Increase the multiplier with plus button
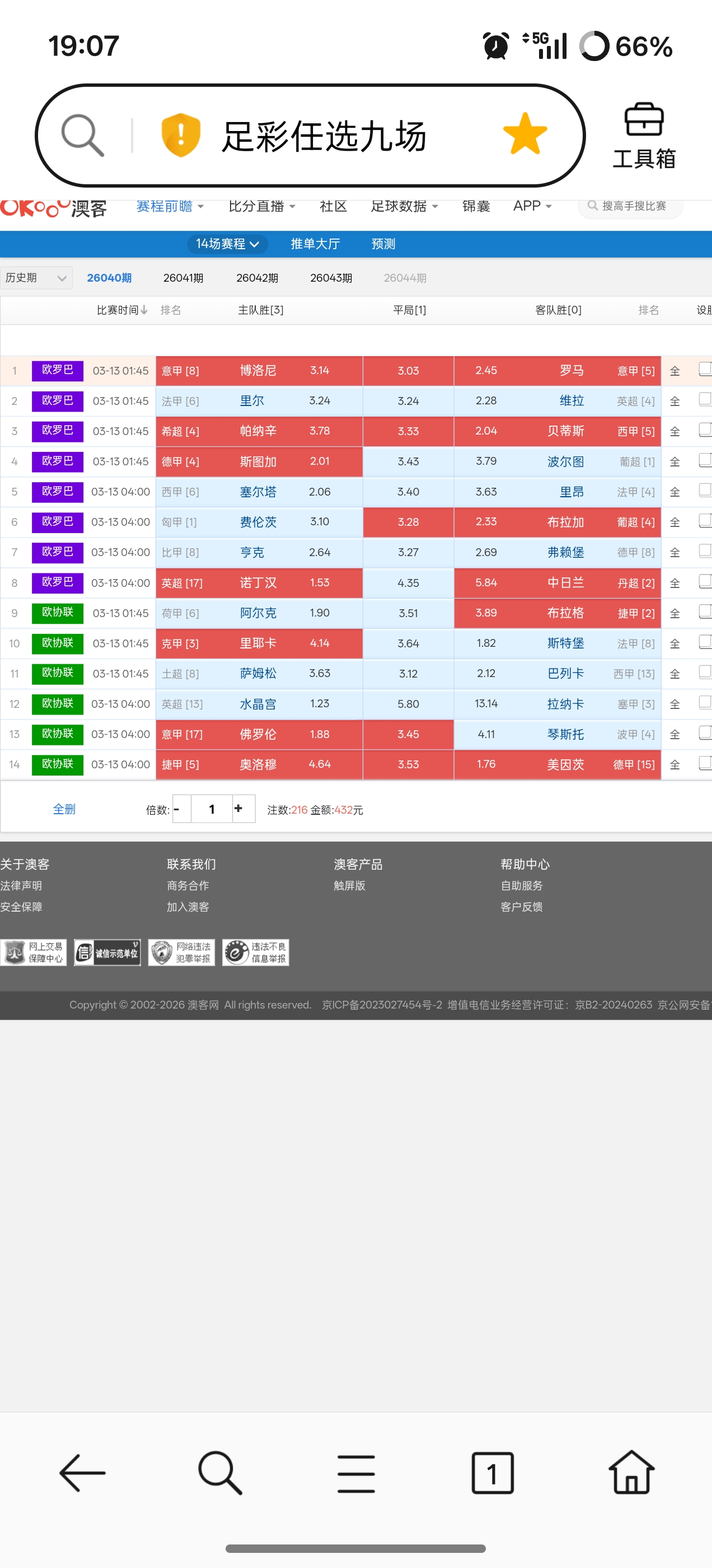Screen dimensions: 712x1568 (x=238, y=808)
